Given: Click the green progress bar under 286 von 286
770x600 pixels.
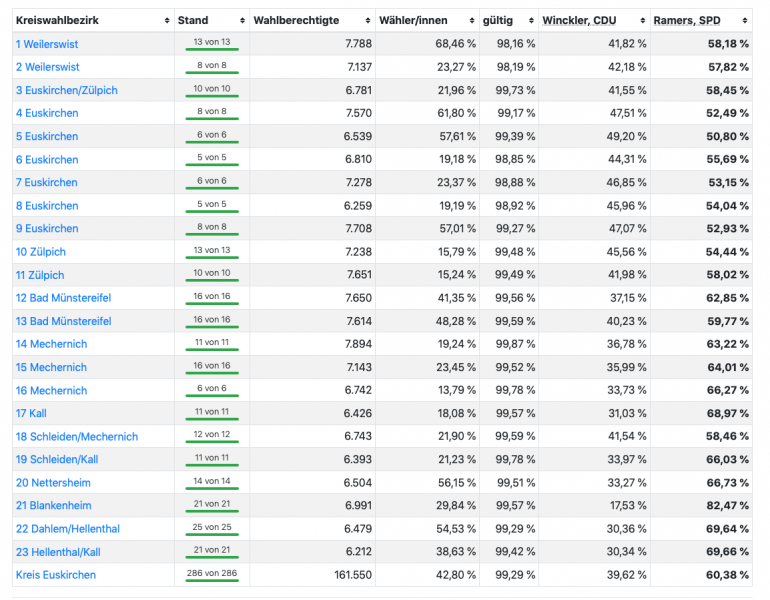Looking at the screenshot, I should (x=212, y=582).
